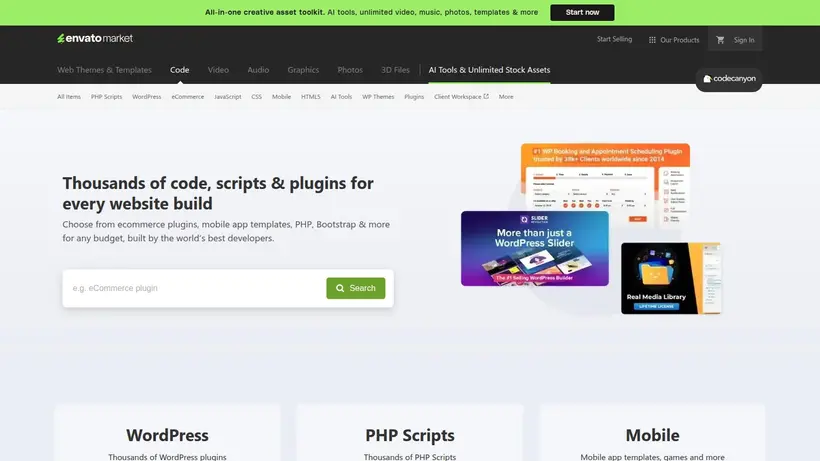Open the WP Booking and Appointment plugin thumbnail
This screenshot has height=461, width=820.
point(605,178)
